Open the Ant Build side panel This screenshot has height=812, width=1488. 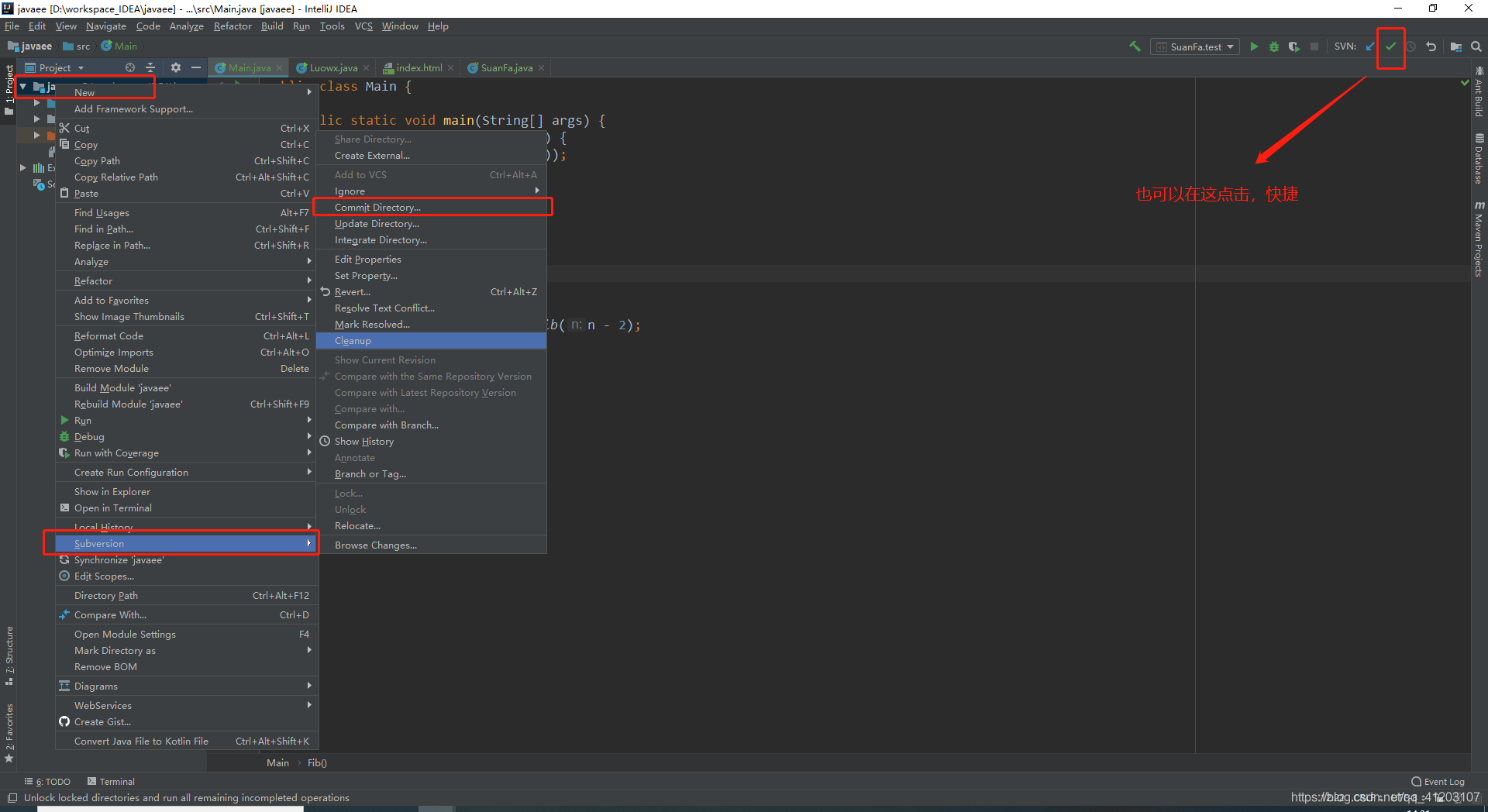pyautogui.click(x=1479, y=92)
